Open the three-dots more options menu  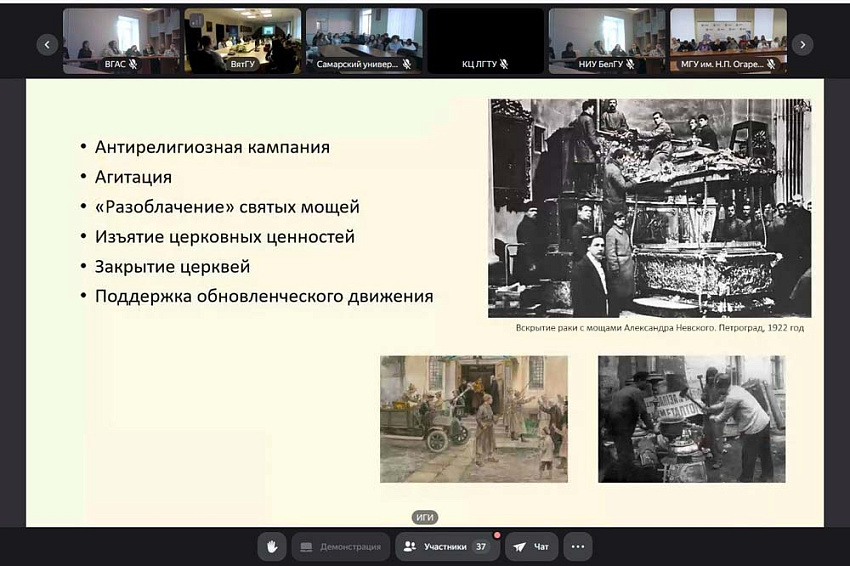(577, 547)
